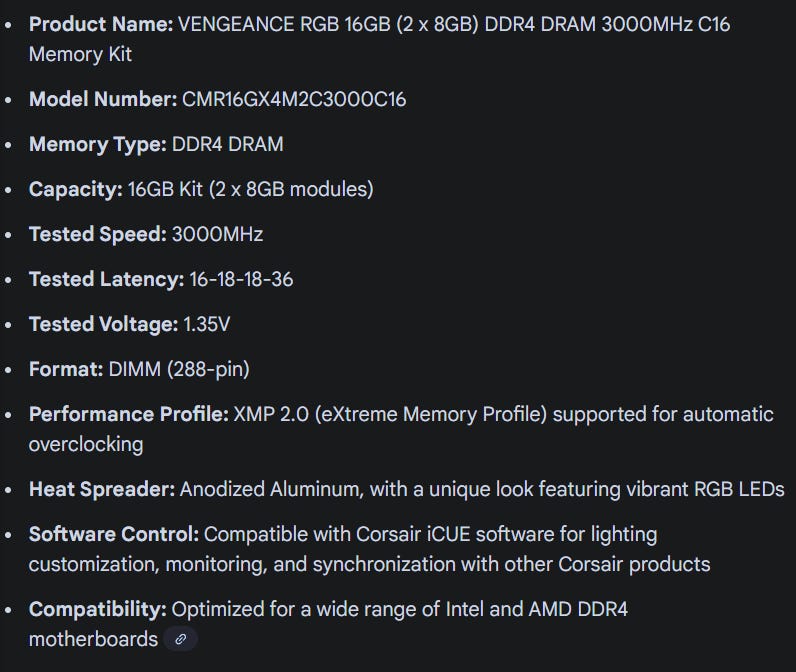Viewport: 796px width, 672px height.
Task: Click the Model Number label
Action: click(x=103, y=99)
